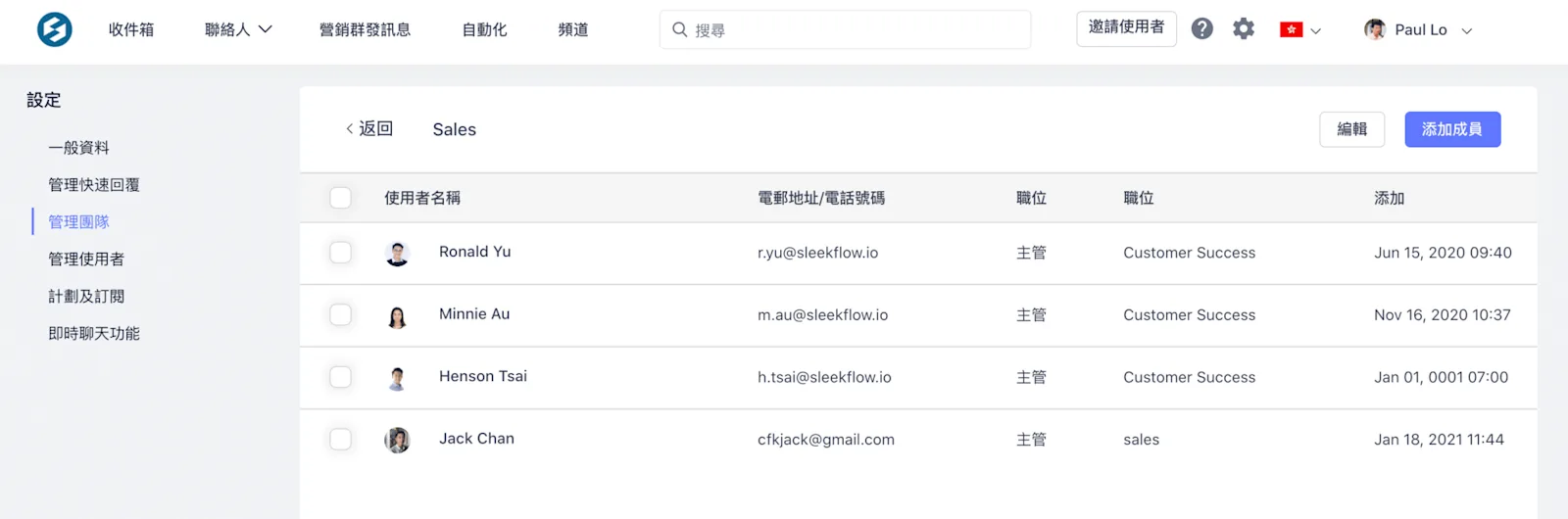The height and width of the screenshot is (519, 1568).
Task: Select 管理團隊 in the settings sidebar
Action: point(78,221)
